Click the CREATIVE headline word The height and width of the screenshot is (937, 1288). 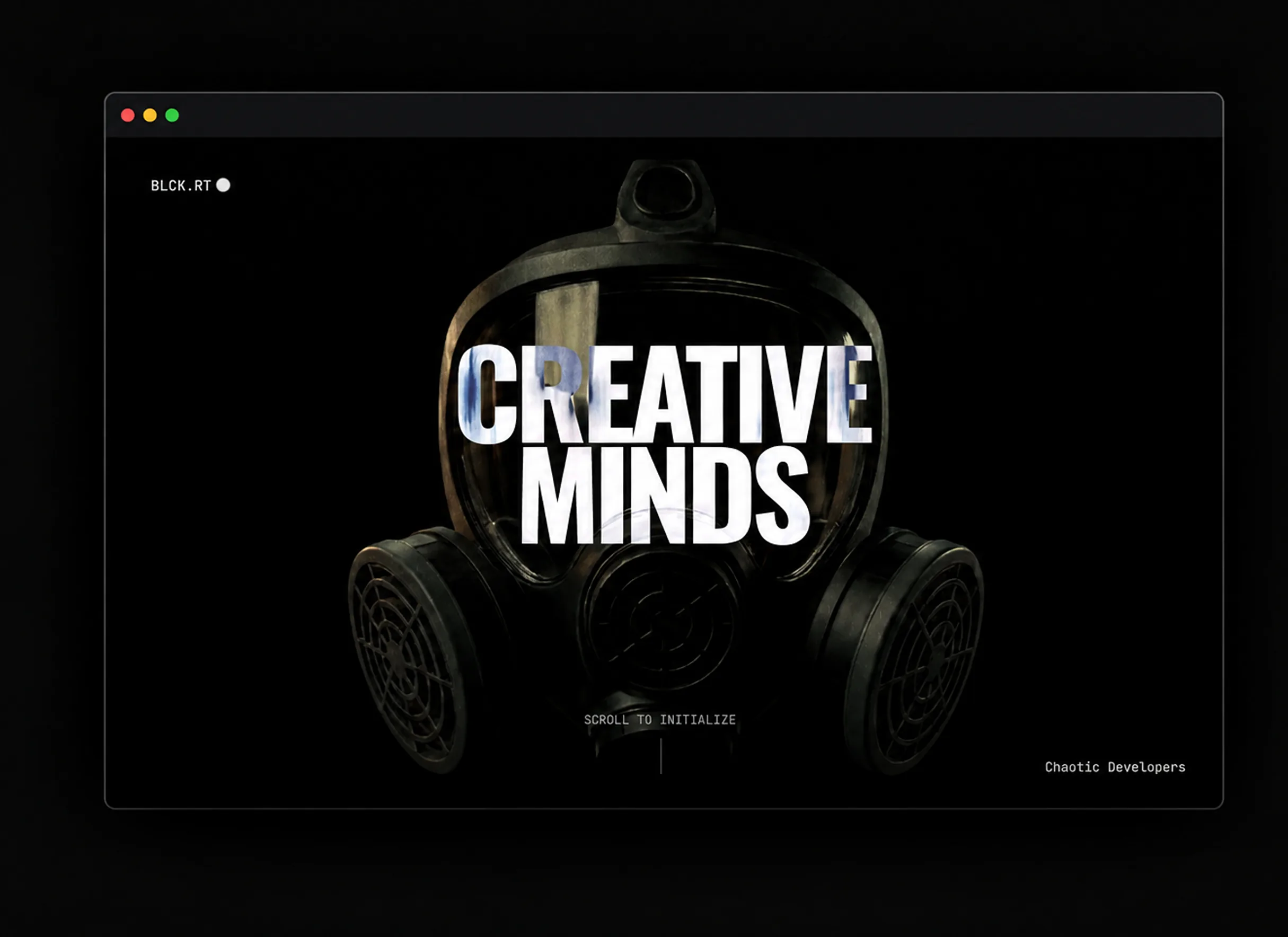[x=665, y=394]
